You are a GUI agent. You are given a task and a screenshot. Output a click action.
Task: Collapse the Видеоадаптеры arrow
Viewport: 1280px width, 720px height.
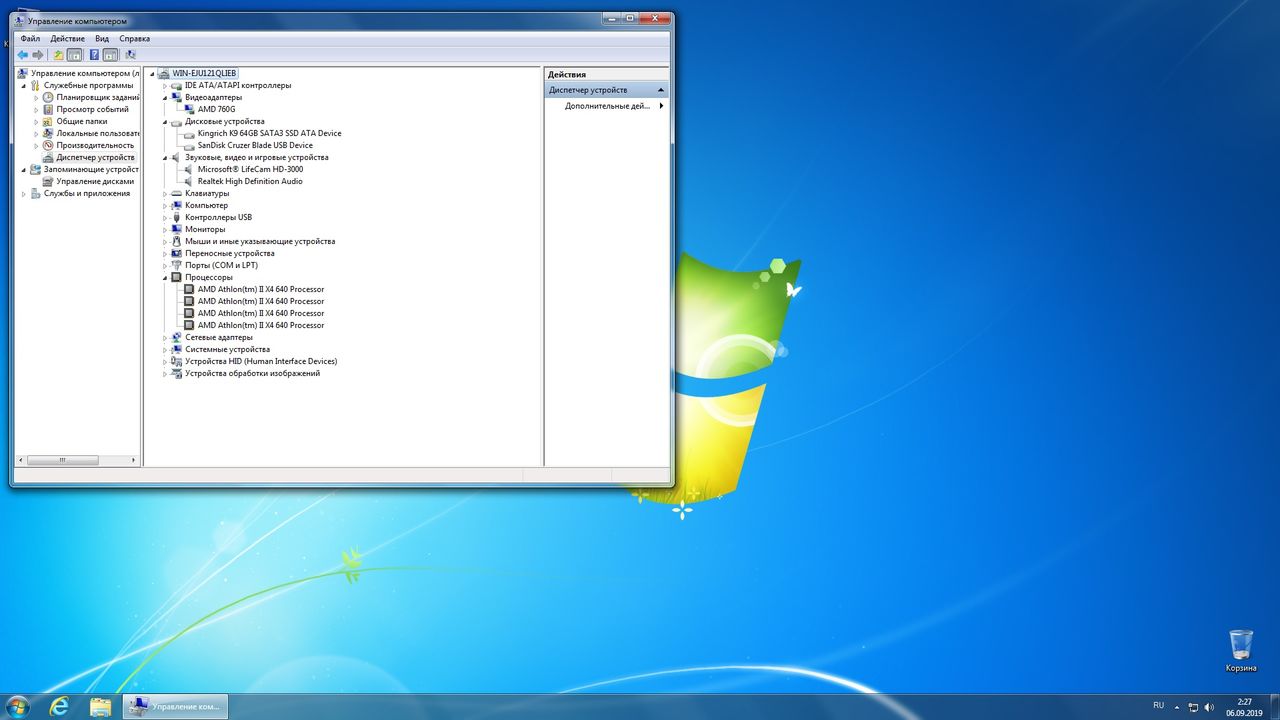165,97
